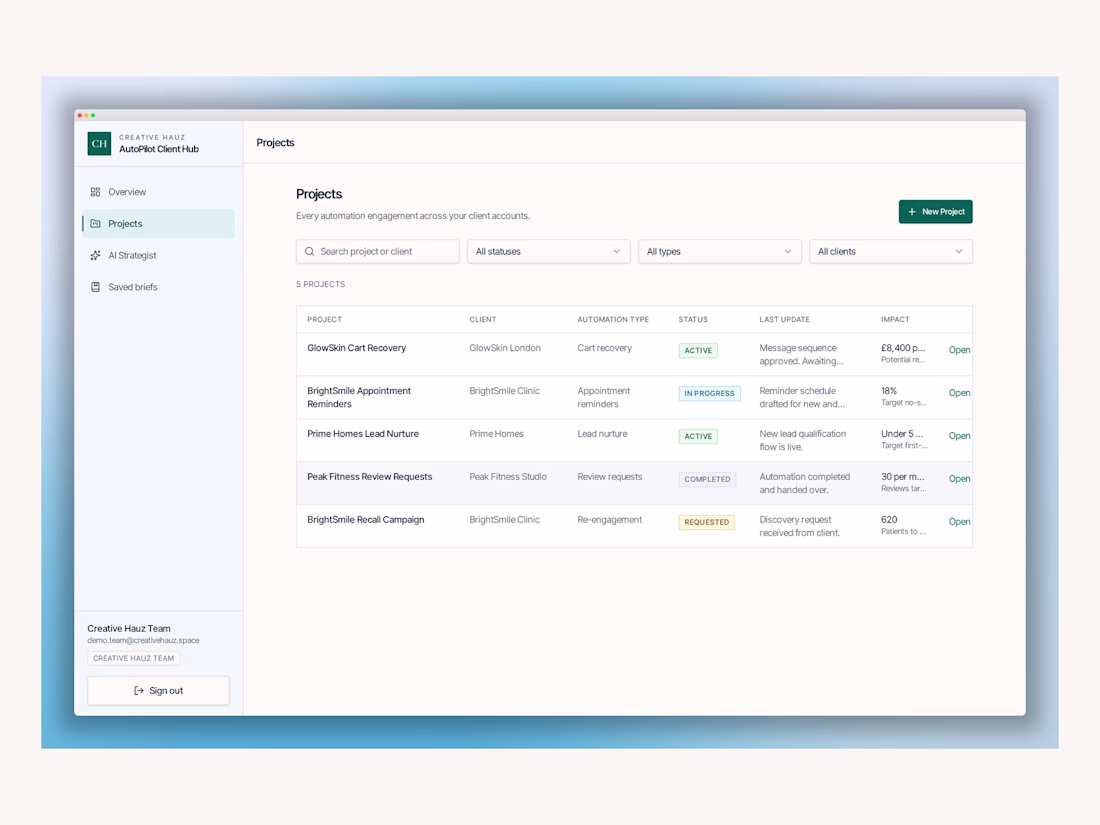Screen dimensions: 1100x825
Task: Click the BrightSmile Appointment Reminders project name
Action: 359,397
